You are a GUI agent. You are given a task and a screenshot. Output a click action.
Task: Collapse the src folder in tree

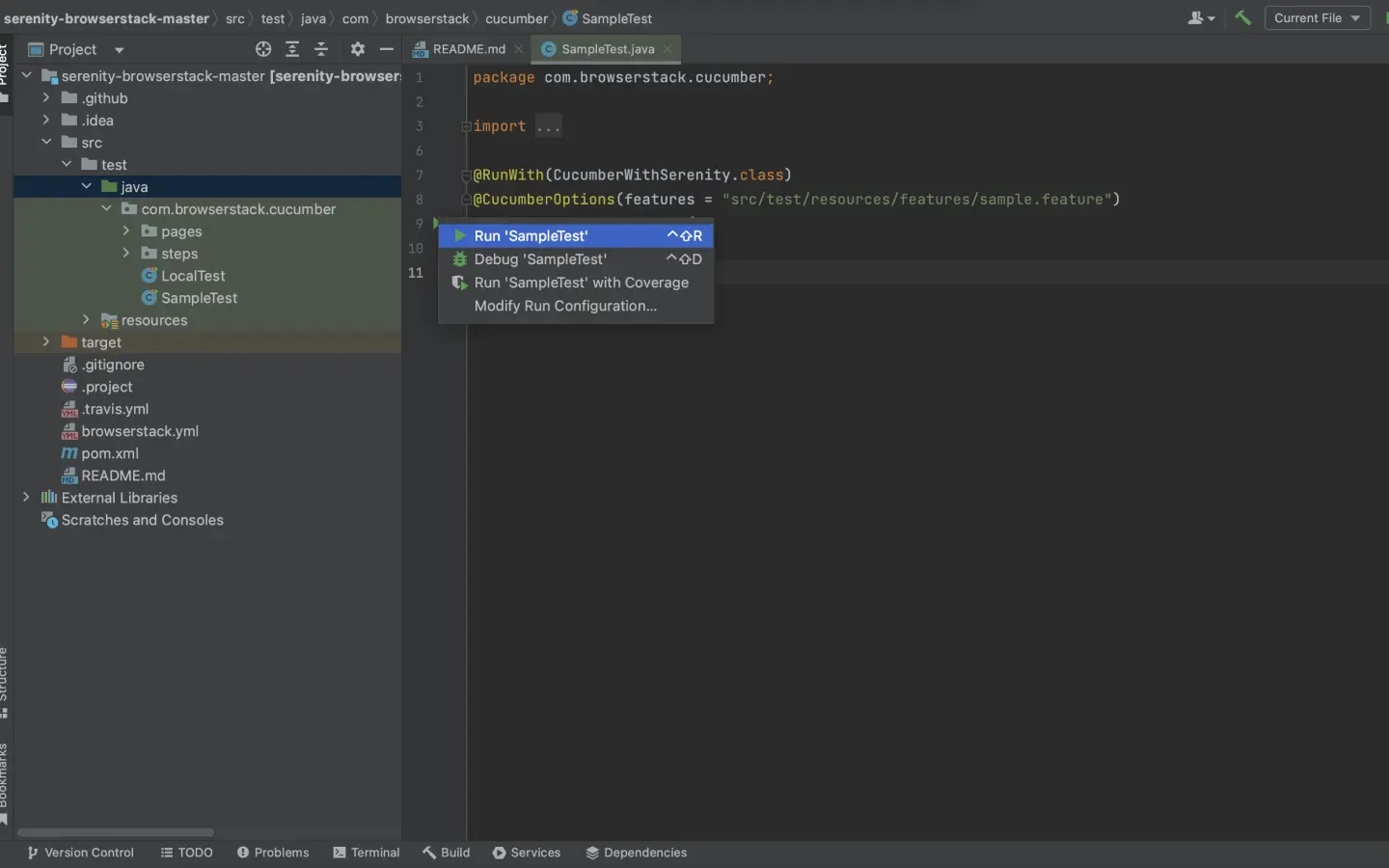click(46, 143)
